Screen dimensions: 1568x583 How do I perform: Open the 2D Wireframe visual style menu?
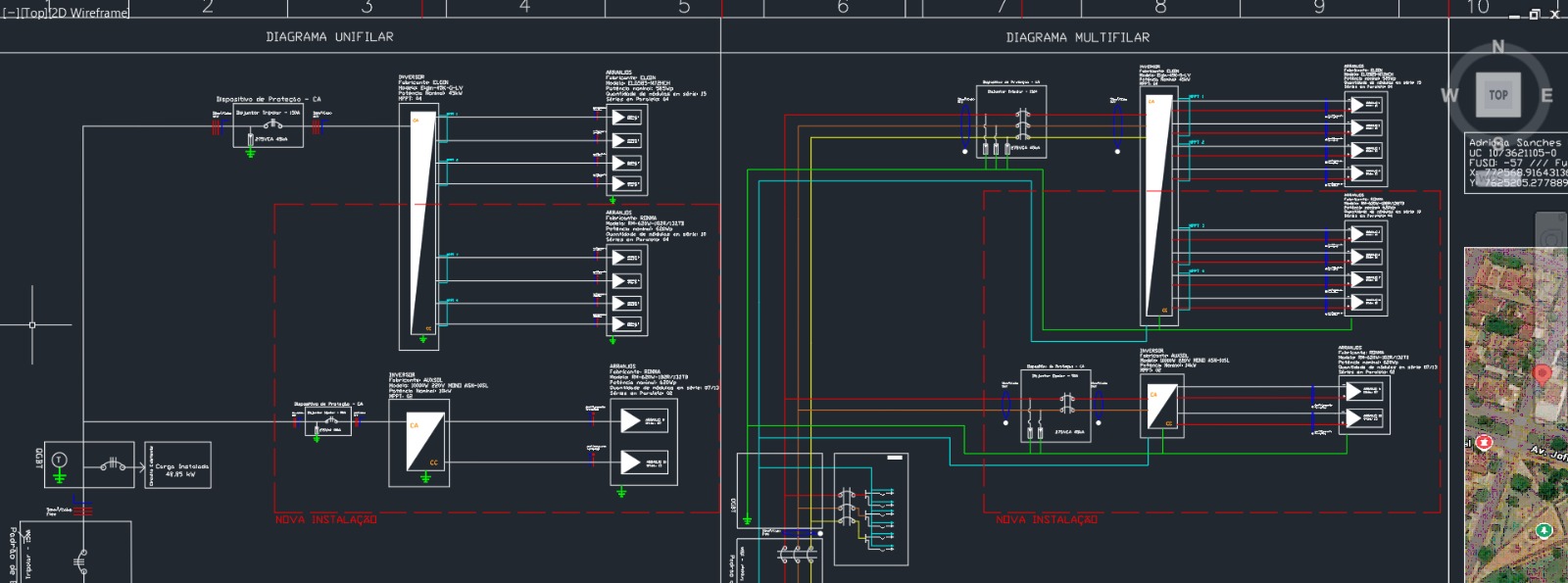tap(89, 13)
